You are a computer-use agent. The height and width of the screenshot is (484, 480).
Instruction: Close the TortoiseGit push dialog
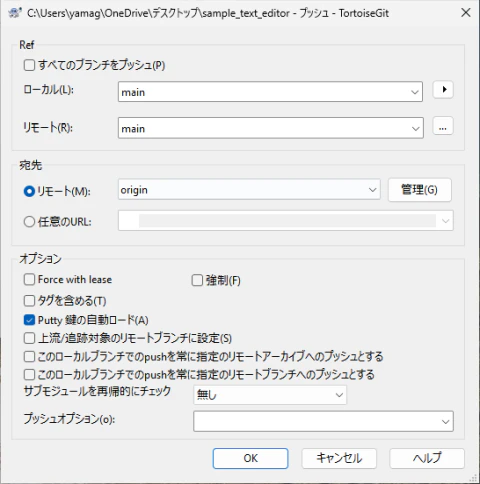coord(466,13)
